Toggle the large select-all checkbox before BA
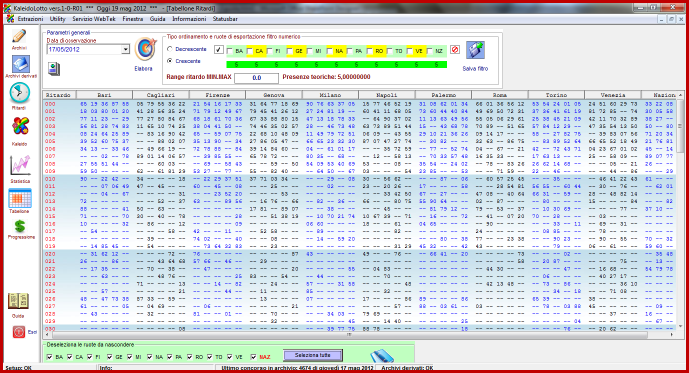 [x=219, y=50]
